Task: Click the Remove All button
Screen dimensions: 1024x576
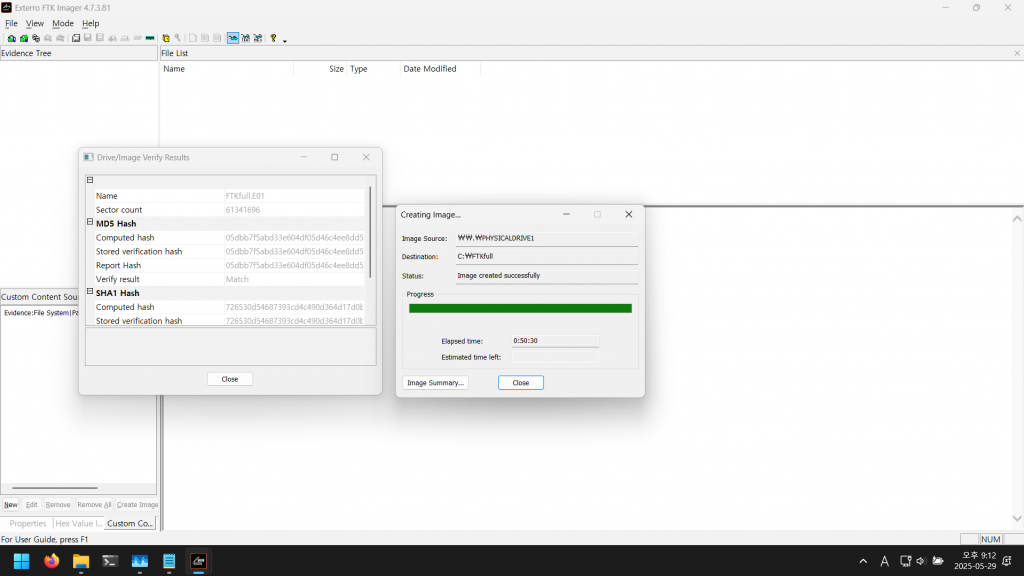Action: [x=94, y=505]
